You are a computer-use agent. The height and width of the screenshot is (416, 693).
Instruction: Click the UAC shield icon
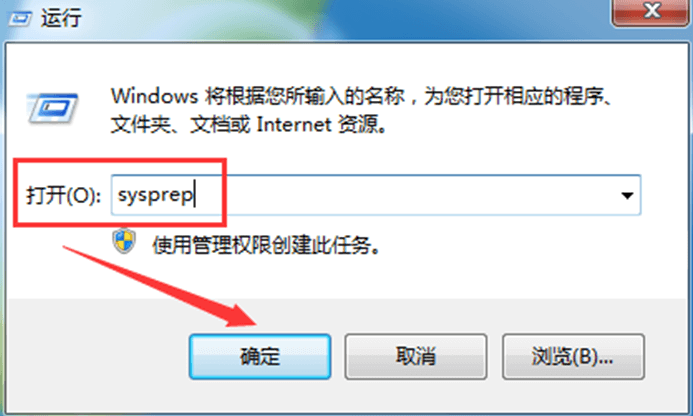click(x=124, y=241)
